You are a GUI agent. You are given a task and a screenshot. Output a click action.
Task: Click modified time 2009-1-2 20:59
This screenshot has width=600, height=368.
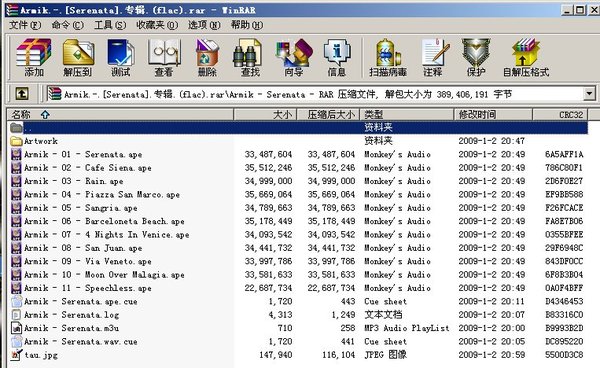[491, 355]
